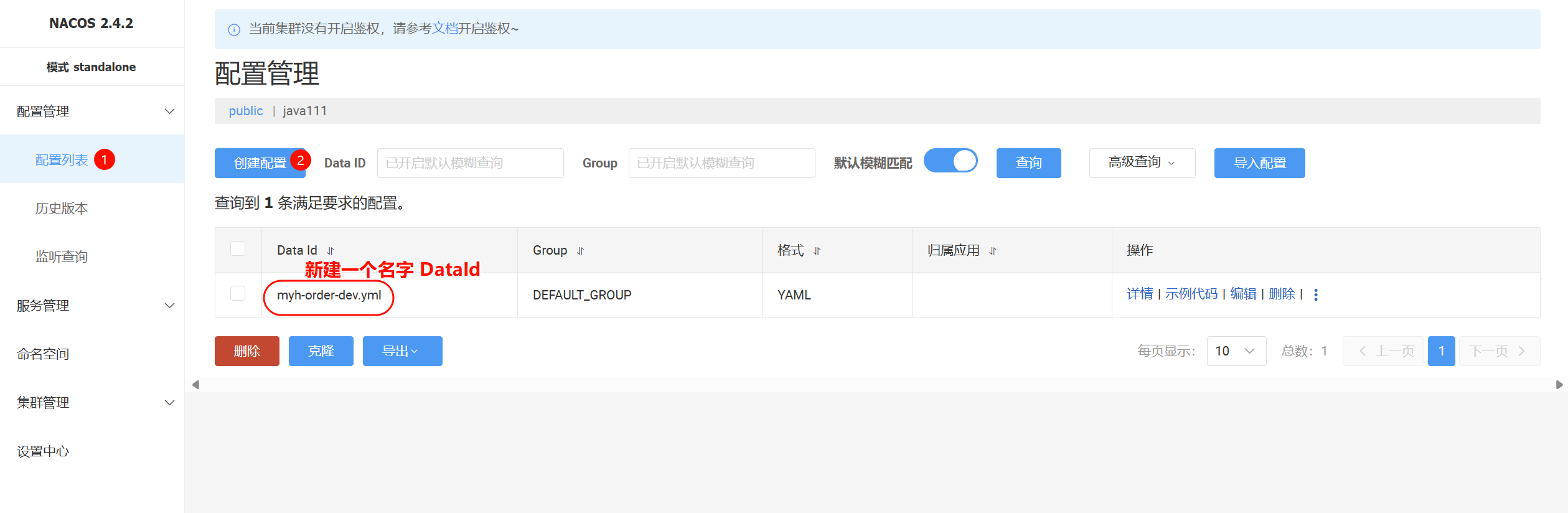
Task: Toggle the 默认模糊匹配 switch off
Action: pyautogui.click(x=950, y=161)
